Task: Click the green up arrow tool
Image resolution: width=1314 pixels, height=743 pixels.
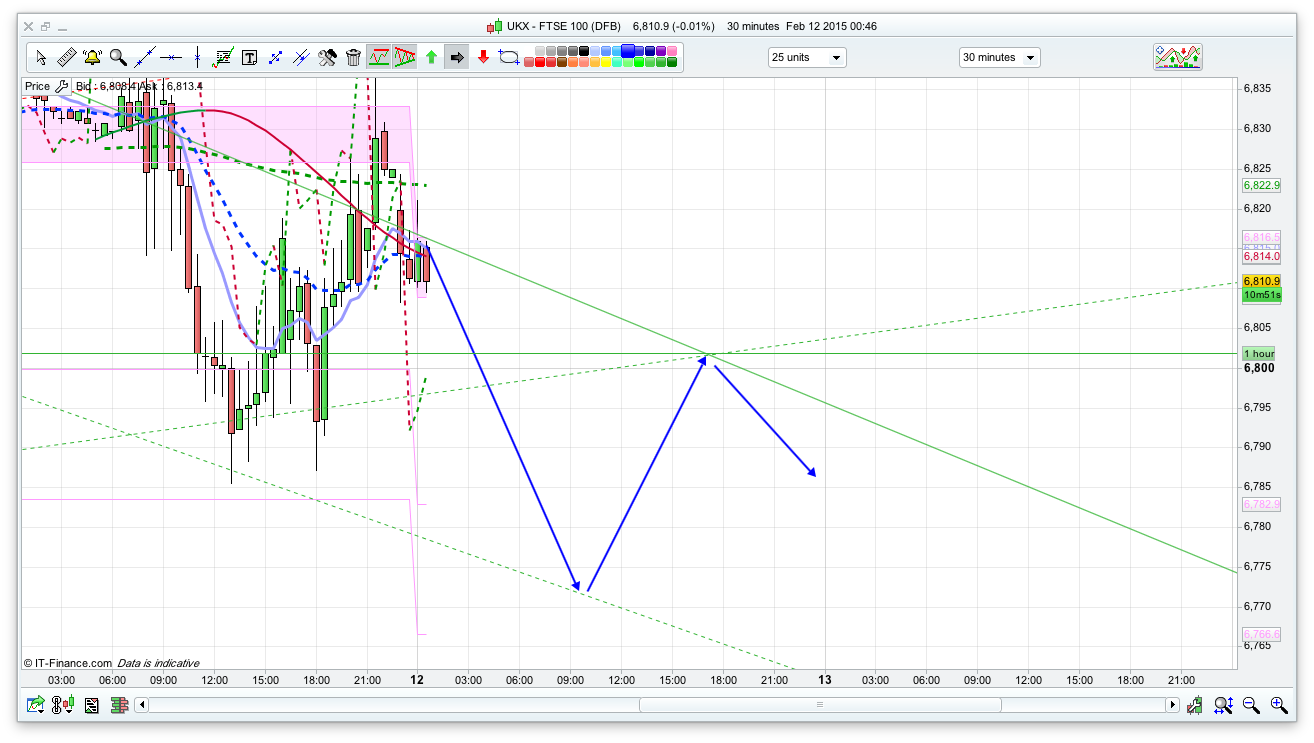Action: pos(431,58)
